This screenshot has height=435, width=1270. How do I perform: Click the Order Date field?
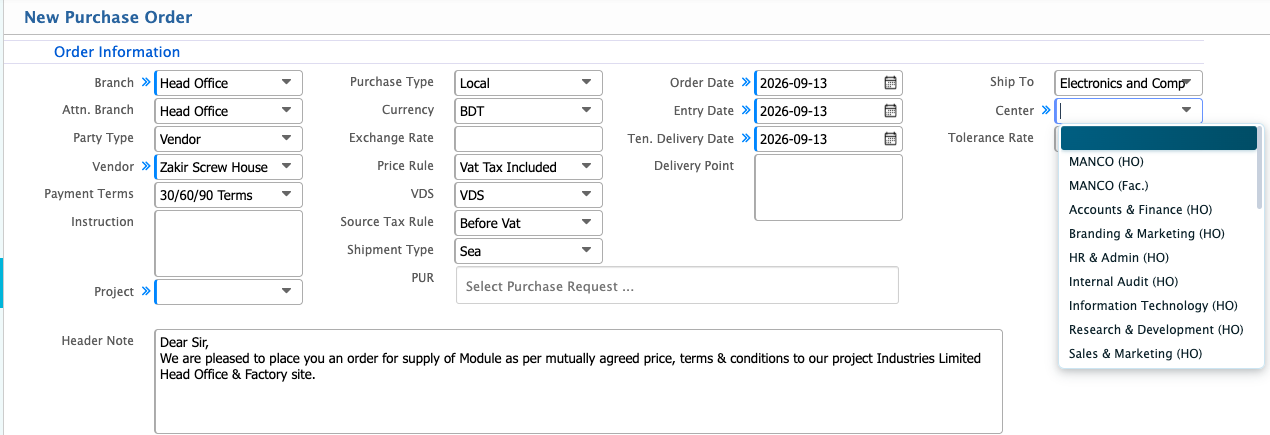click(829, 83)
